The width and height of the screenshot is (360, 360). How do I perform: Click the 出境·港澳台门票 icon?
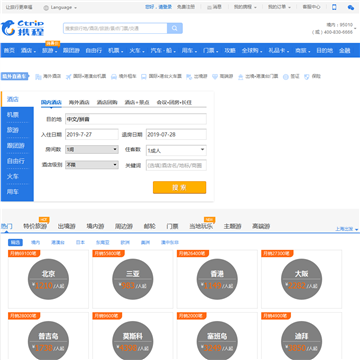(x=241, y=77)
